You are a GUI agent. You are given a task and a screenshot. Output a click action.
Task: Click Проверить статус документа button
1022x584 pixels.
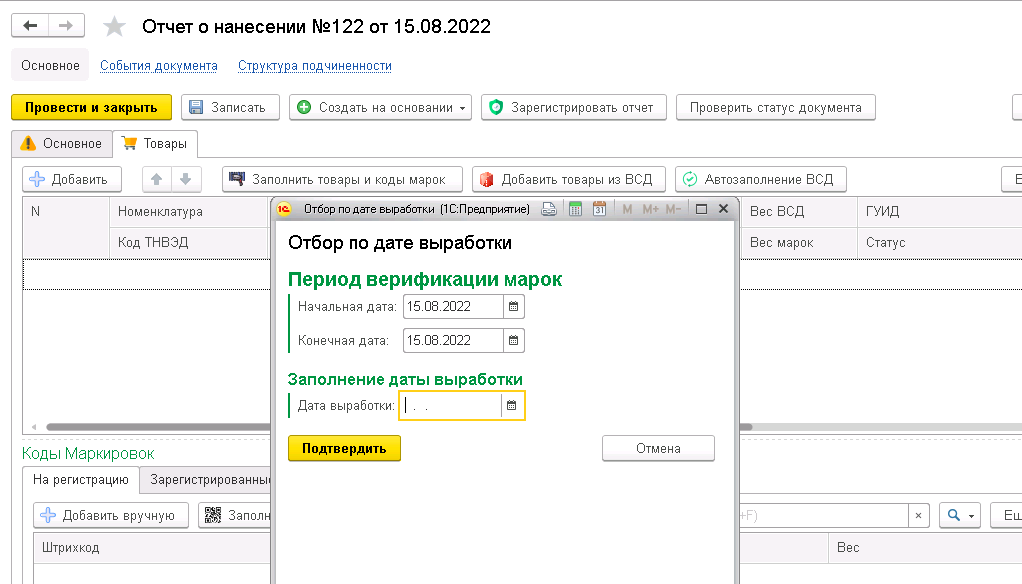[x=776, y=108]
